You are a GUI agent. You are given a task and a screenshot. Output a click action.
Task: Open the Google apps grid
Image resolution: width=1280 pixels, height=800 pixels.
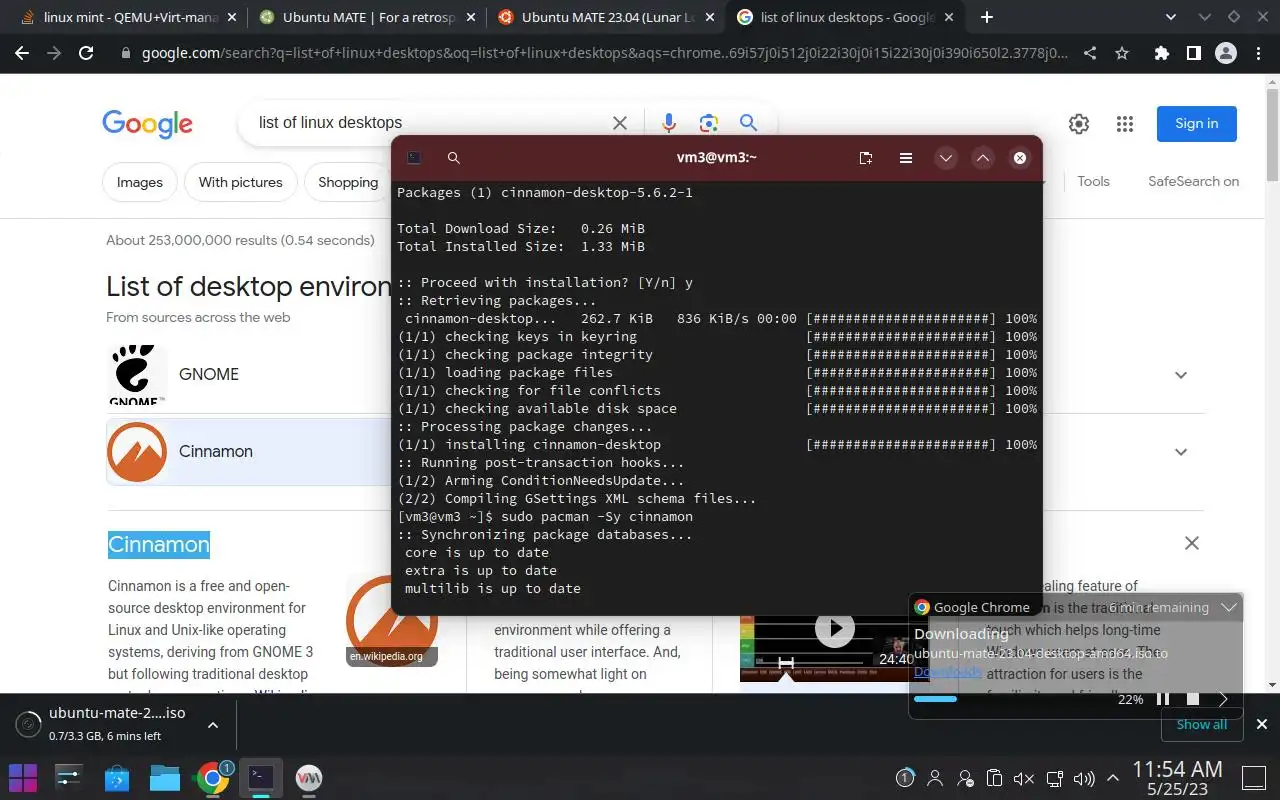[x=1125, y=124]
